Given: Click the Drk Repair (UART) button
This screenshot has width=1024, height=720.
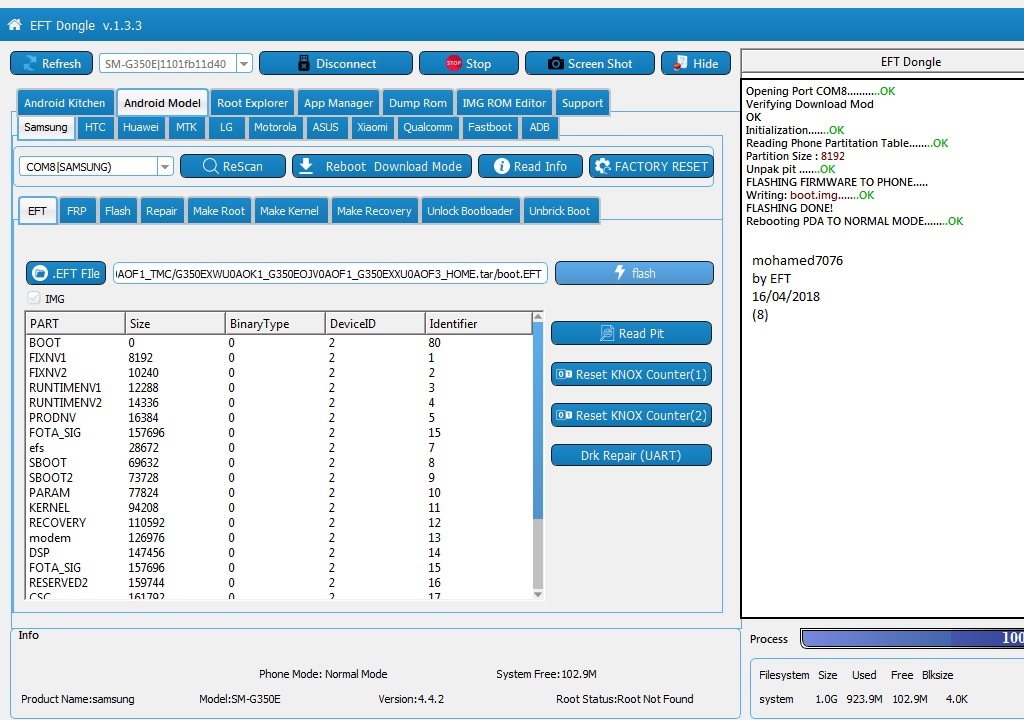Looking at the screenshot, I should [631, 455].
